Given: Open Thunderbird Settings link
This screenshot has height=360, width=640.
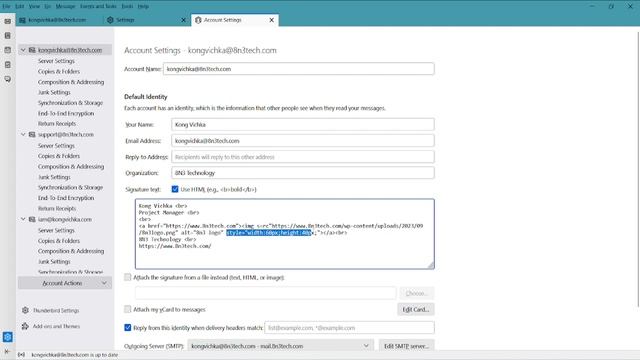Looking at the screenshot, I should pos(56,310).
